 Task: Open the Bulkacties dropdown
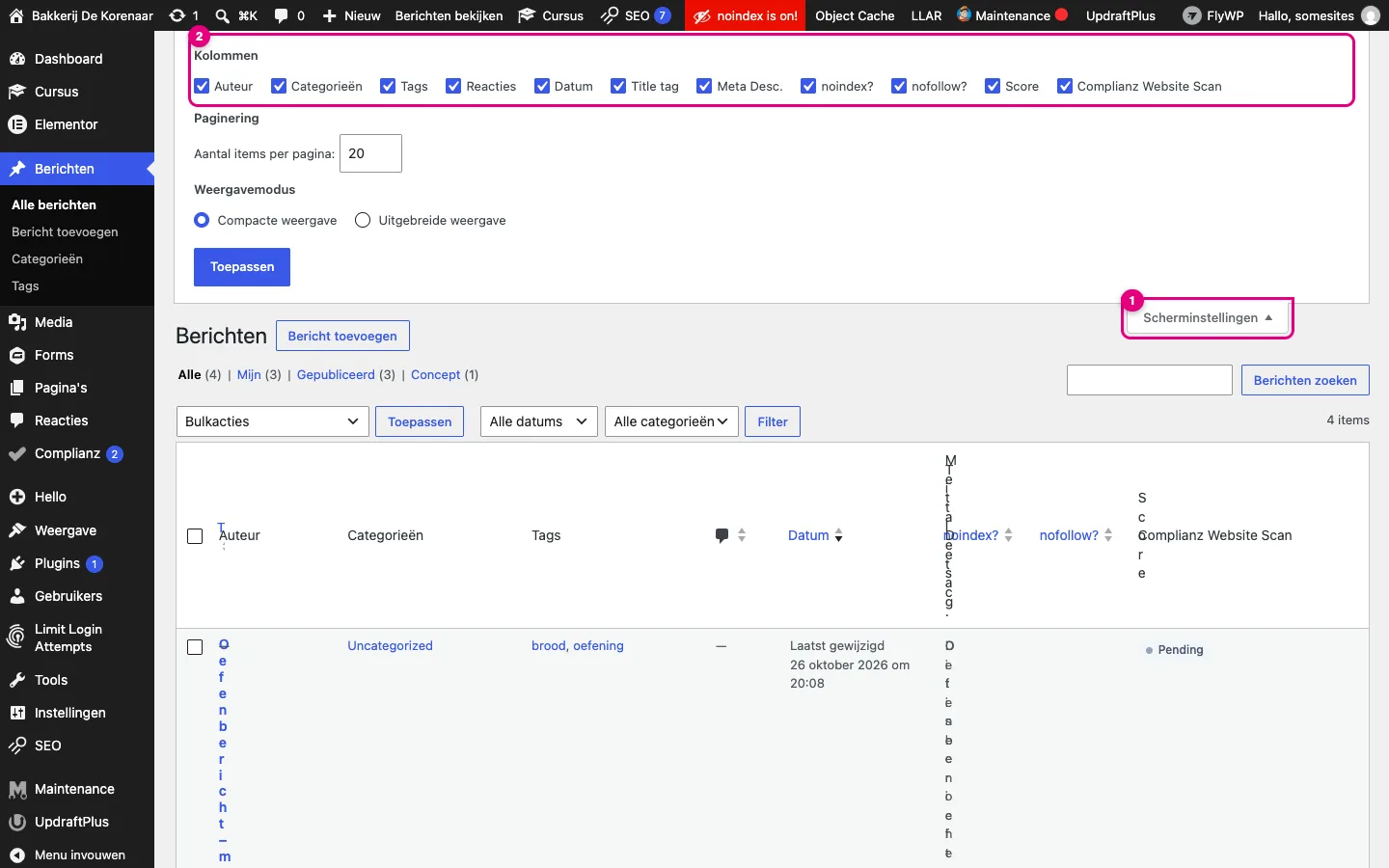click(273, 421)
